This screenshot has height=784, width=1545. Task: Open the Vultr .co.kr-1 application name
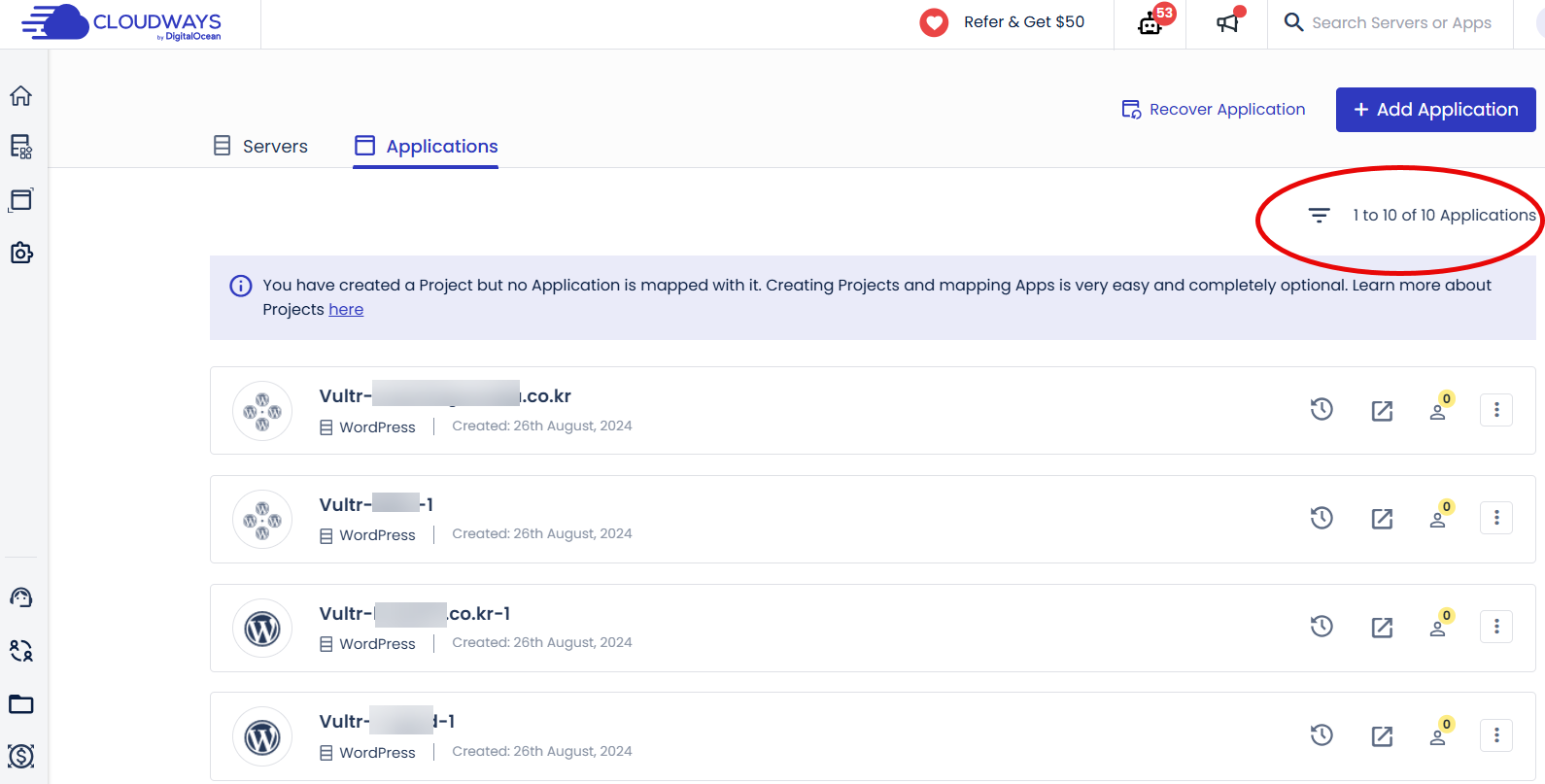(415, 614)
